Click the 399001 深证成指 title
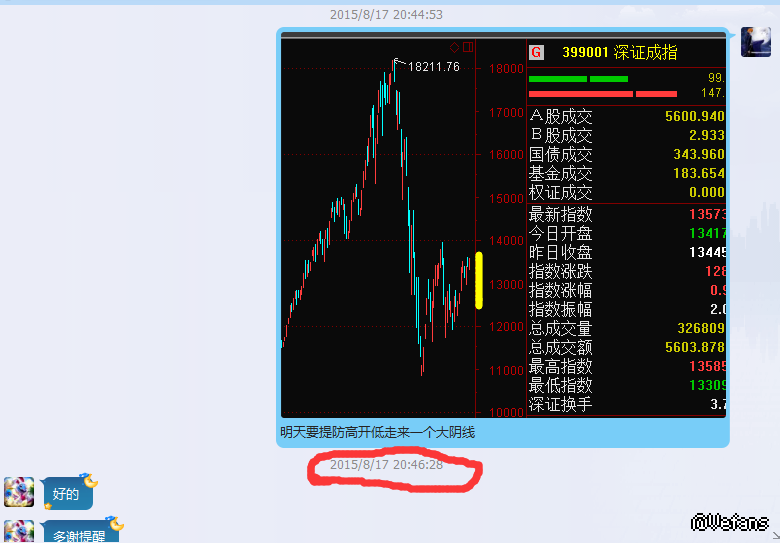The width and height of the screenshot is (780, 543). (620, 52)
